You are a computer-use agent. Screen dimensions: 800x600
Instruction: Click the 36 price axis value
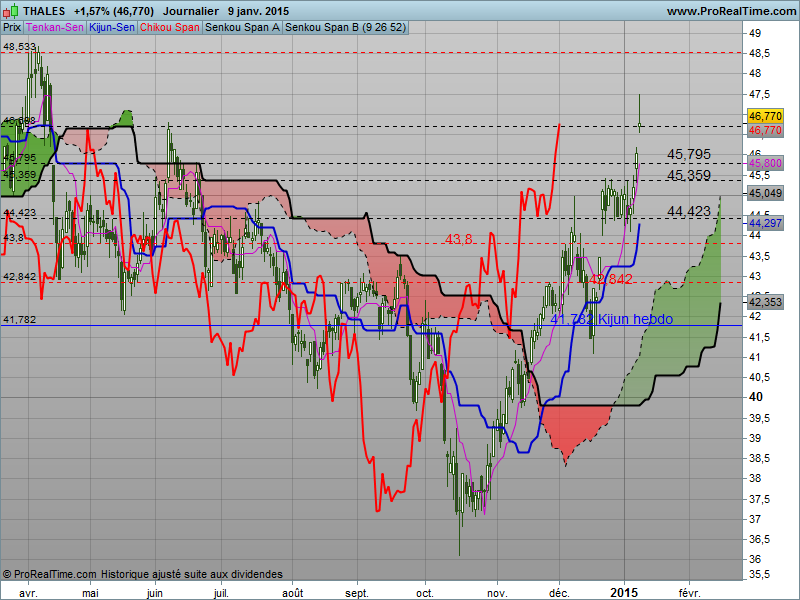[755, 559]
